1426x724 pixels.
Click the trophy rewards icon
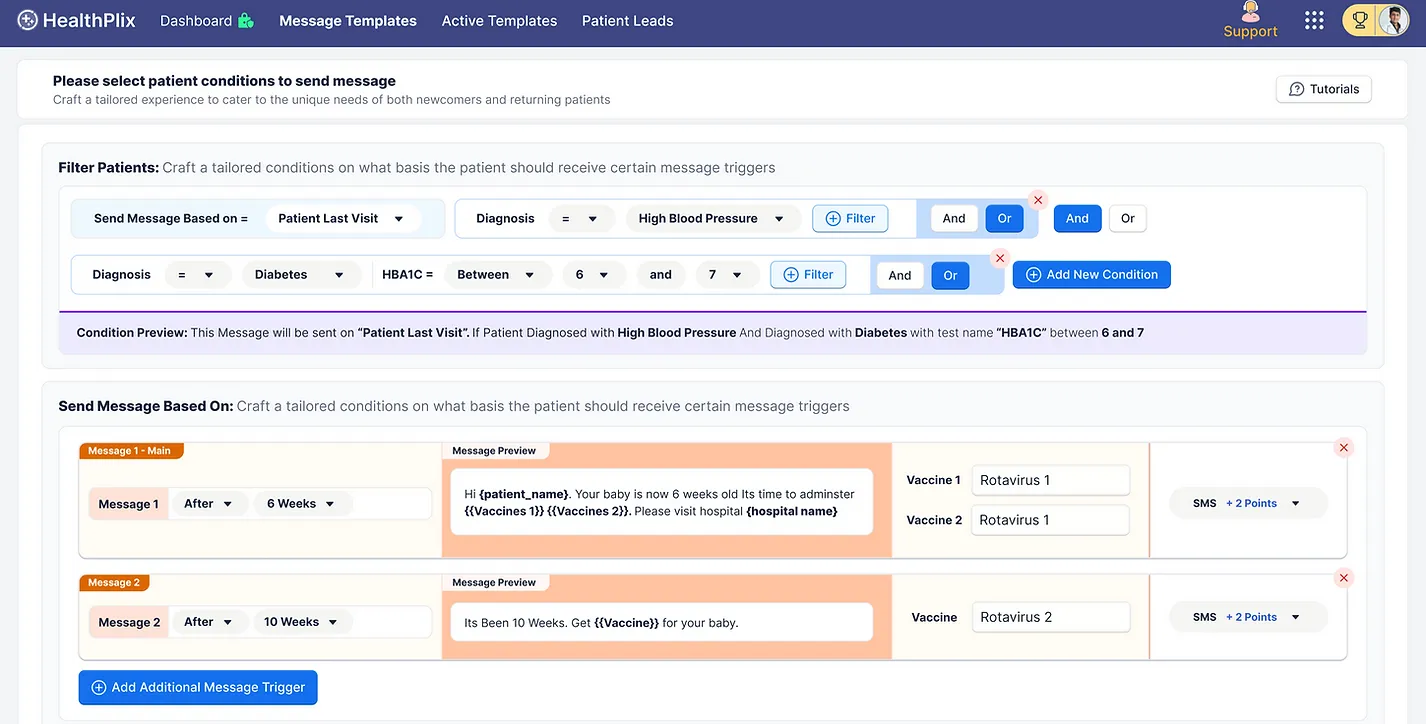tap(1360, 20)
